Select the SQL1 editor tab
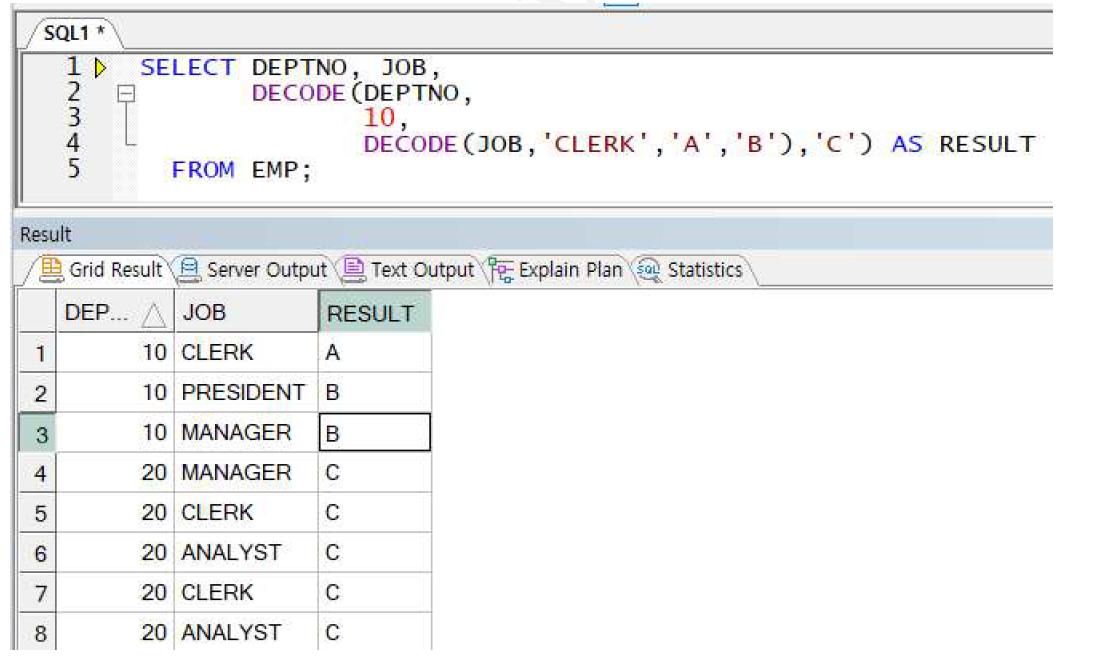Image resolution: width=1104 pixels, height=657 pixels. point(73,33)
